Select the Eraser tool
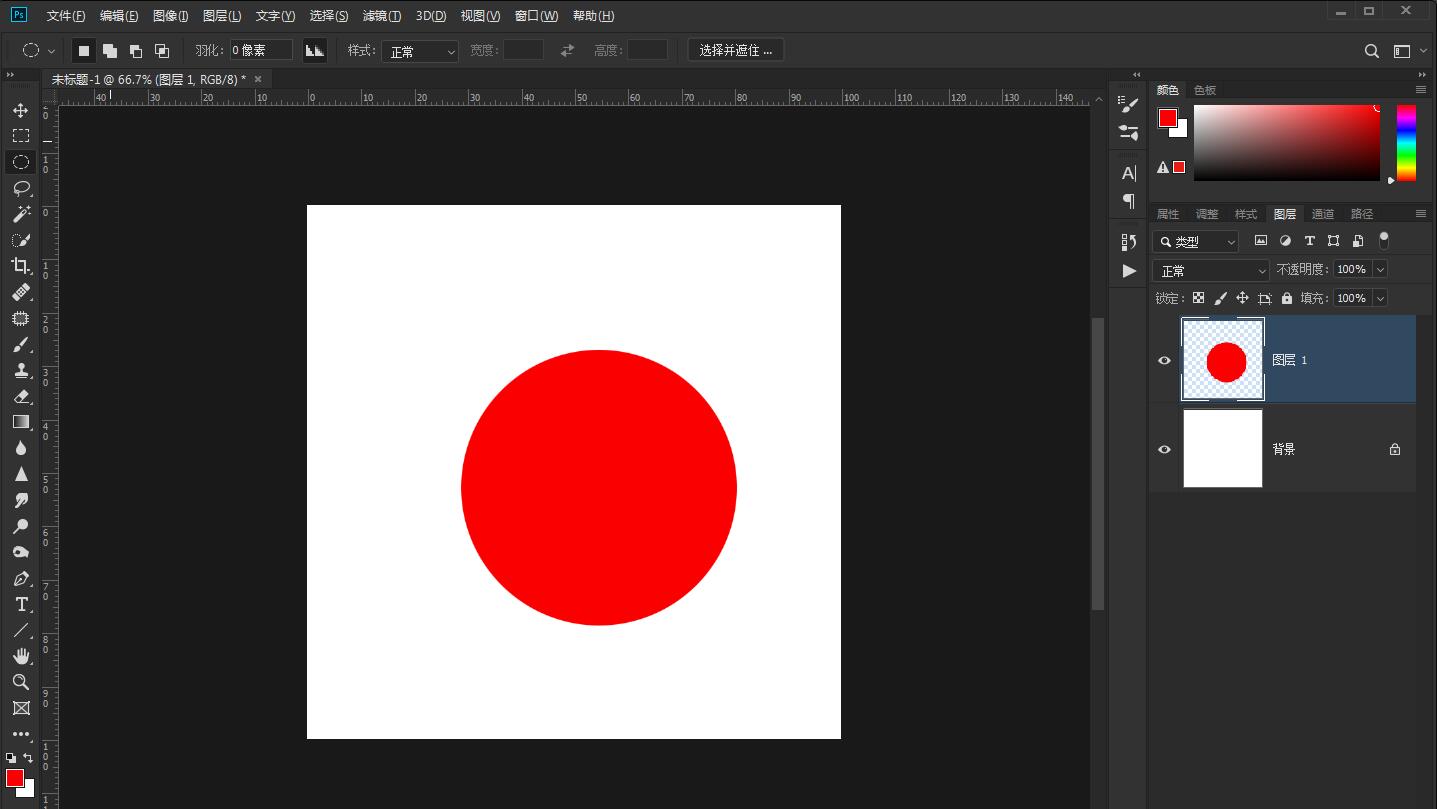 [20, 396]
